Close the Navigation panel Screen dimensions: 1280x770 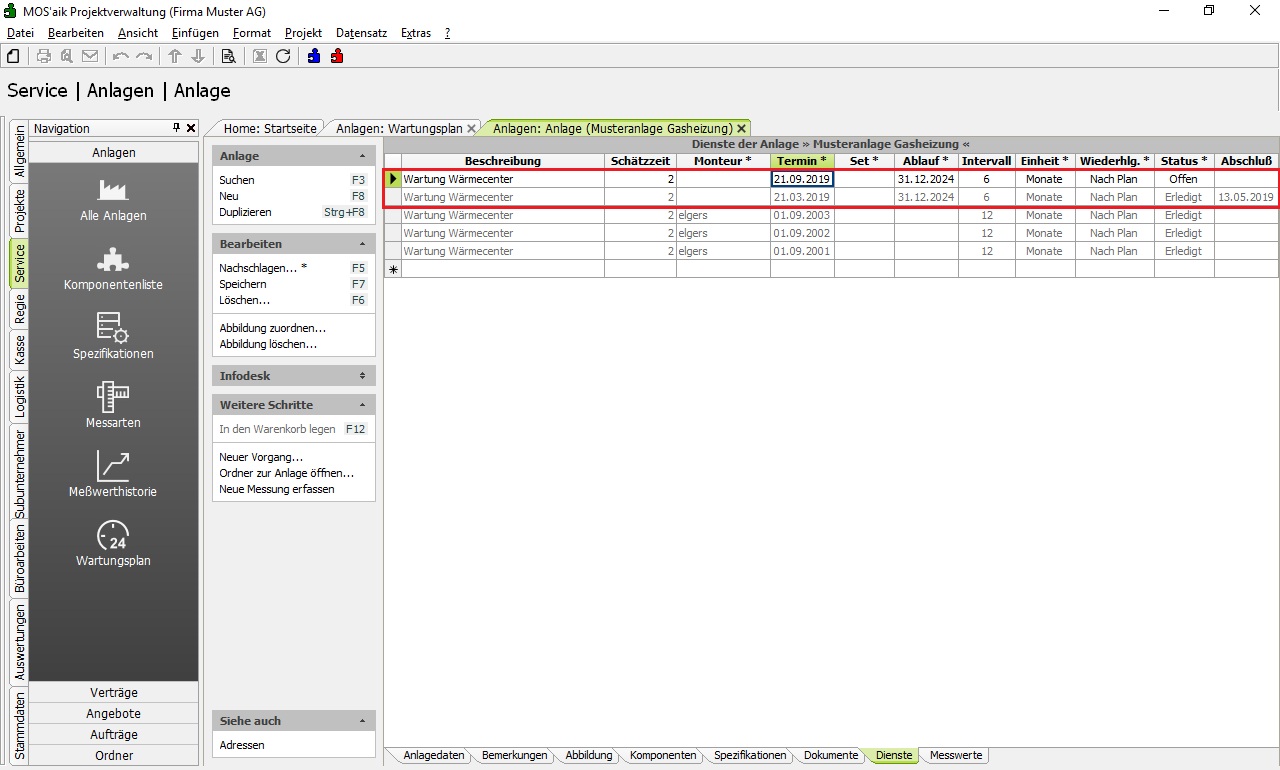(x=191, y=128)
